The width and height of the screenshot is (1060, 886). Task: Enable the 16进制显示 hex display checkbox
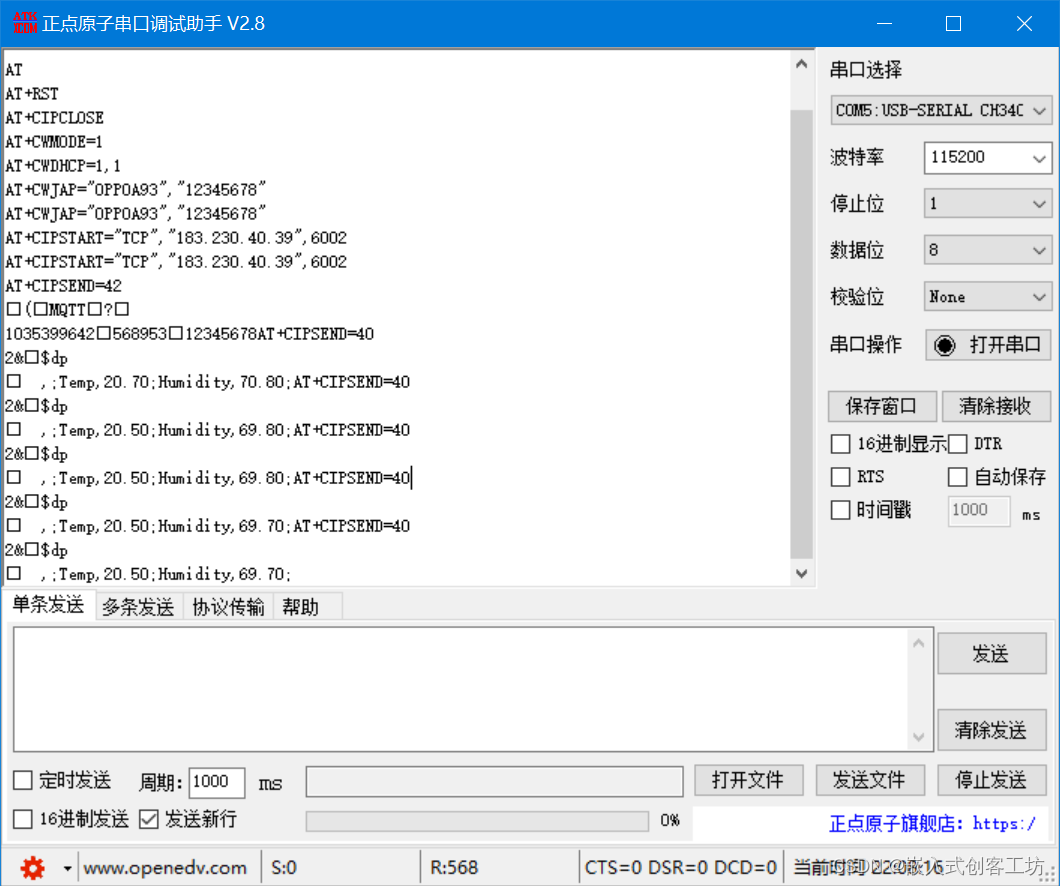[x=840, y=443]
